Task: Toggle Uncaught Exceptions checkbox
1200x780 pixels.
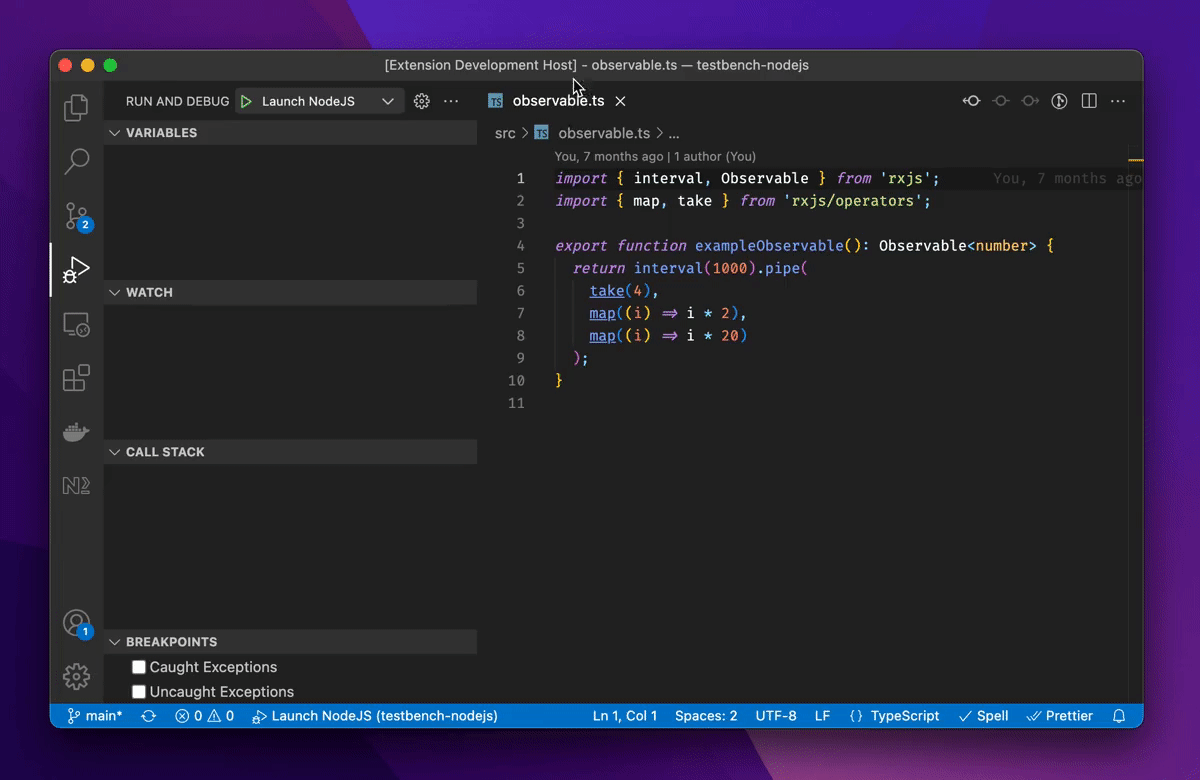Action: point(139,692)
